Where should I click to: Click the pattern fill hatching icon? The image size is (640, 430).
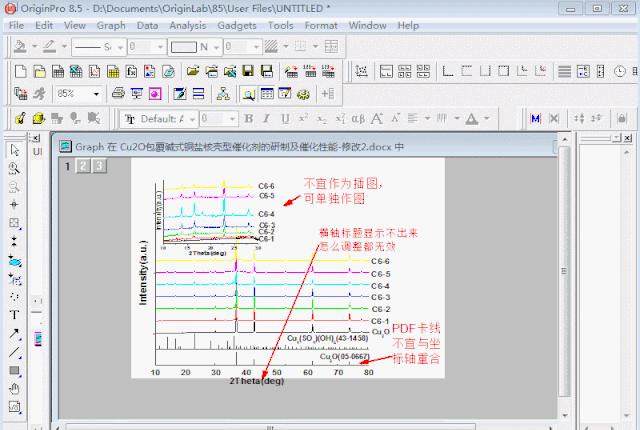coord(271,47)
